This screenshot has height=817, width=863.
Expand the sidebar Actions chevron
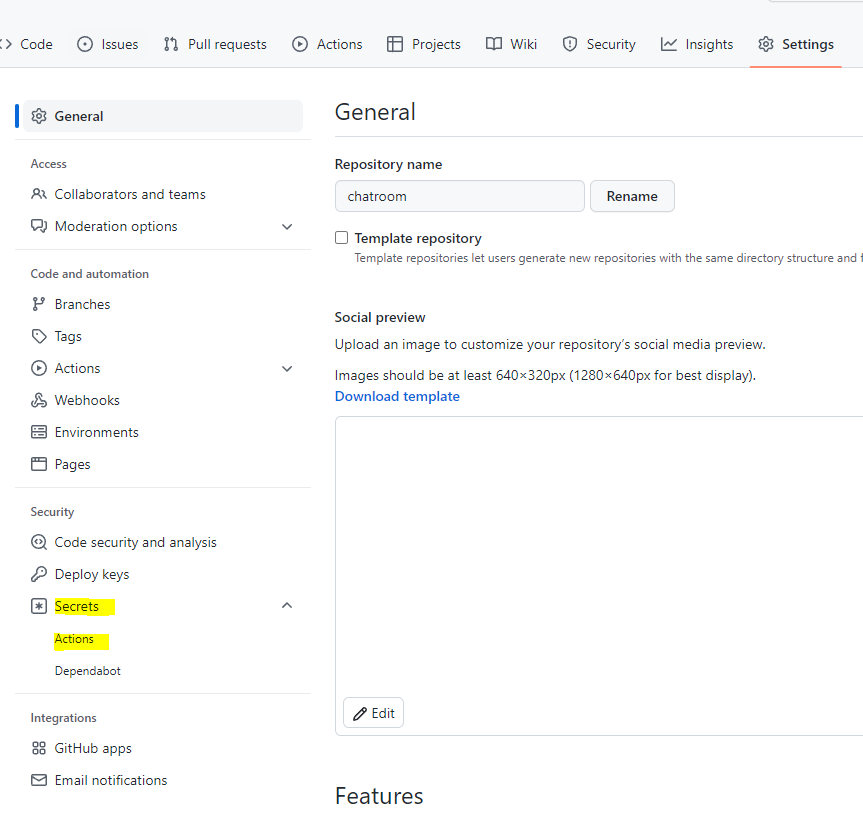coord(287,368)
